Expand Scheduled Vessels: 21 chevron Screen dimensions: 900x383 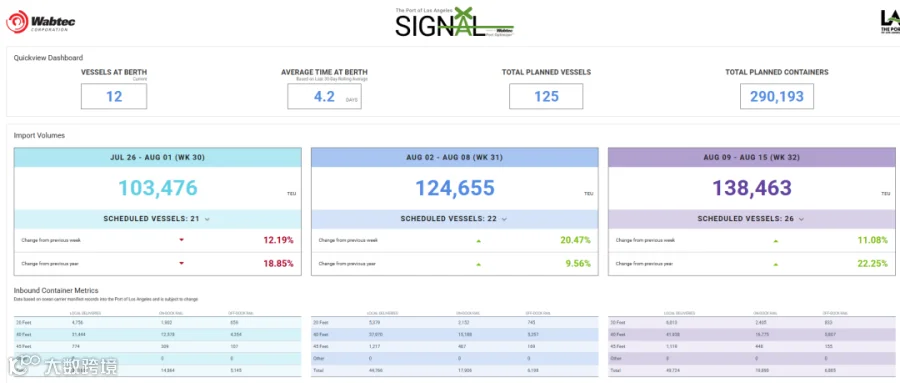tap(207, 219)
